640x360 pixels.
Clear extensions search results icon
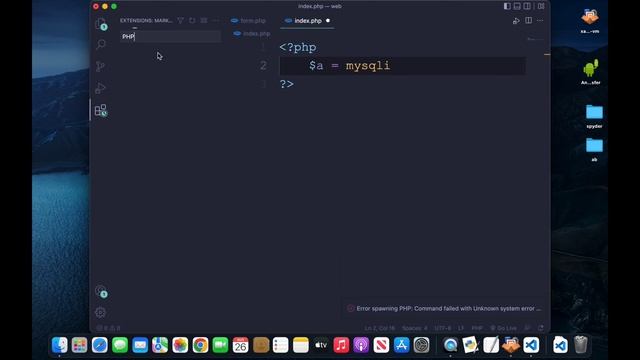[x=204, y=20]
